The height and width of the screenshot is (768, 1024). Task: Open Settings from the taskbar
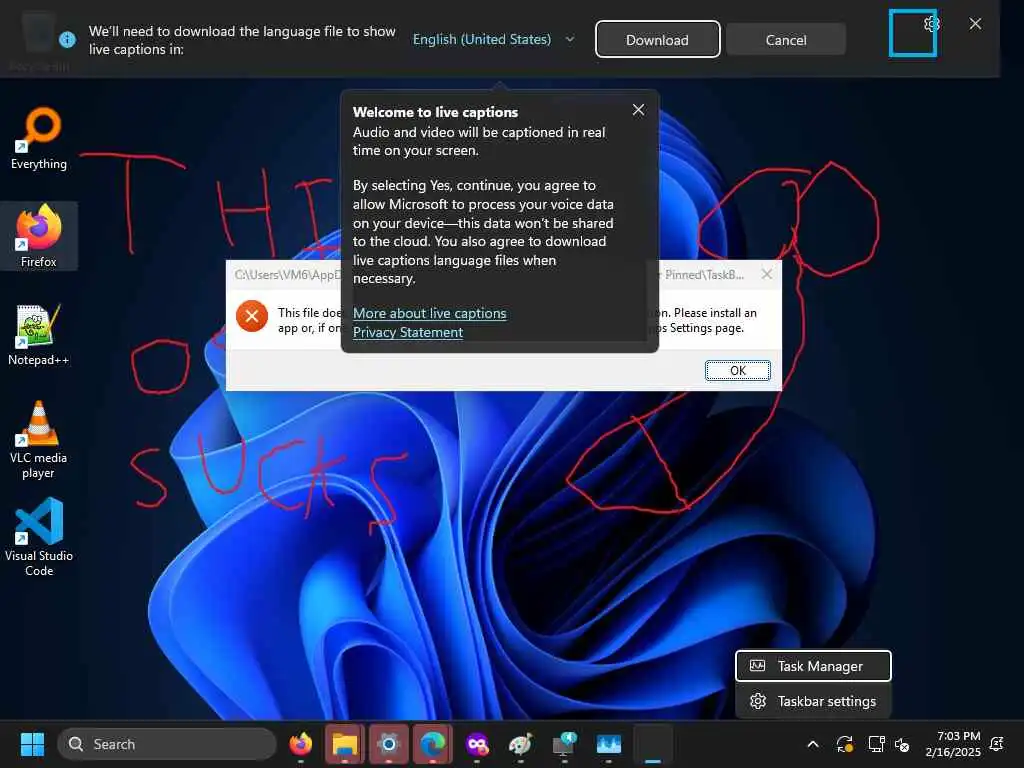point(389,744)
